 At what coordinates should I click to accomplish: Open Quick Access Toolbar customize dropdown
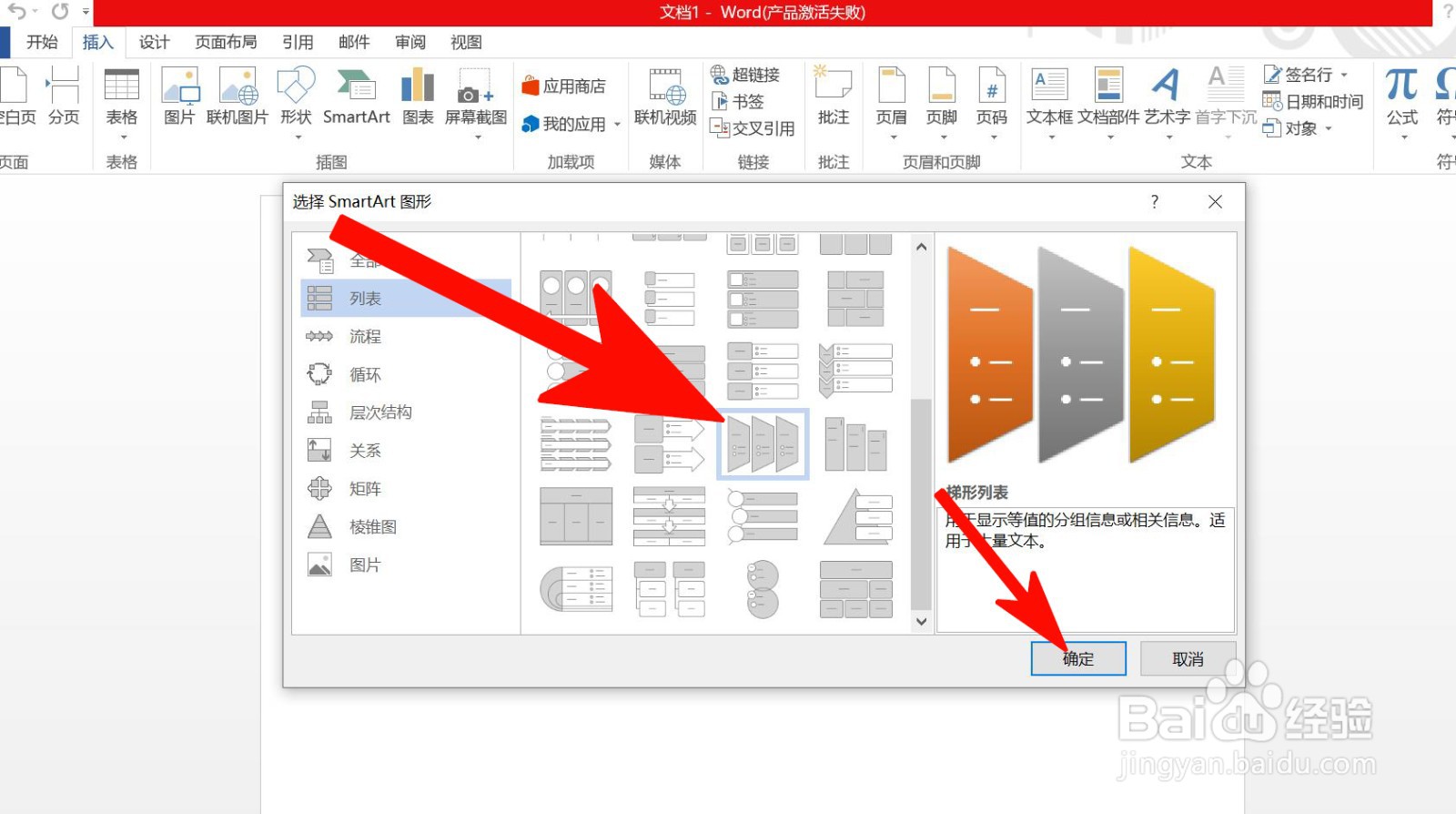(x=86, y=12)
